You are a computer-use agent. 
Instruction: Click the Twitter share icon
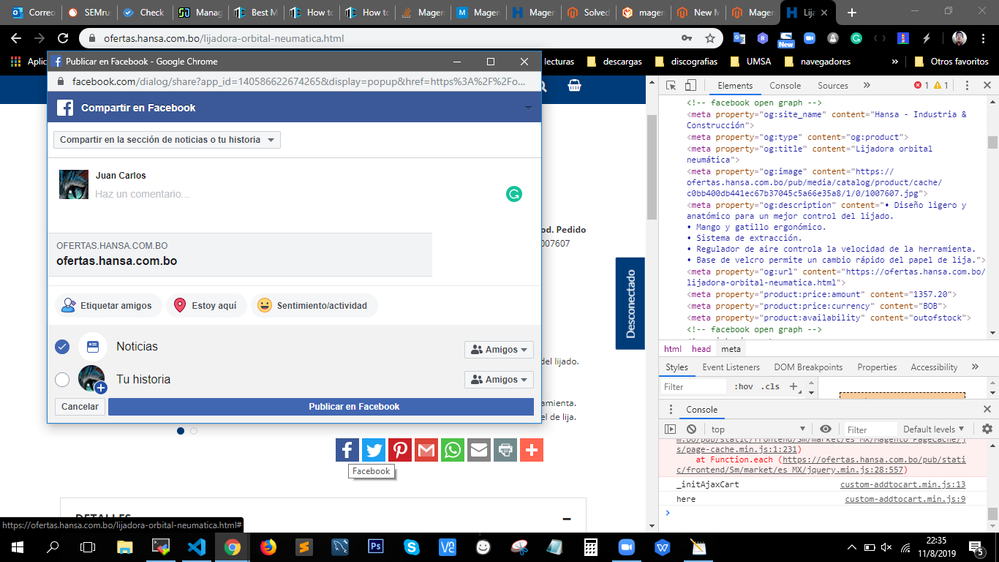tap(374, 450)
